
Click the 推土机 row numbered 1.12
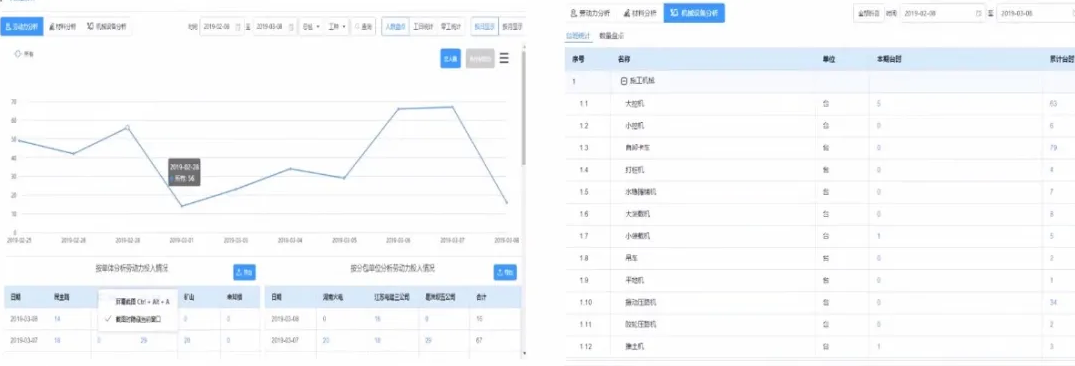coord(821,346)
